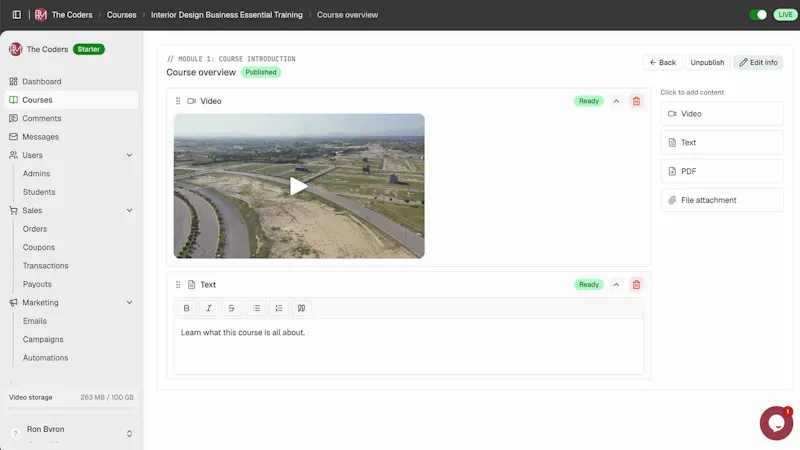Add File attachment content block
This screenshot has height=450, width=800.
pos(722,200)
